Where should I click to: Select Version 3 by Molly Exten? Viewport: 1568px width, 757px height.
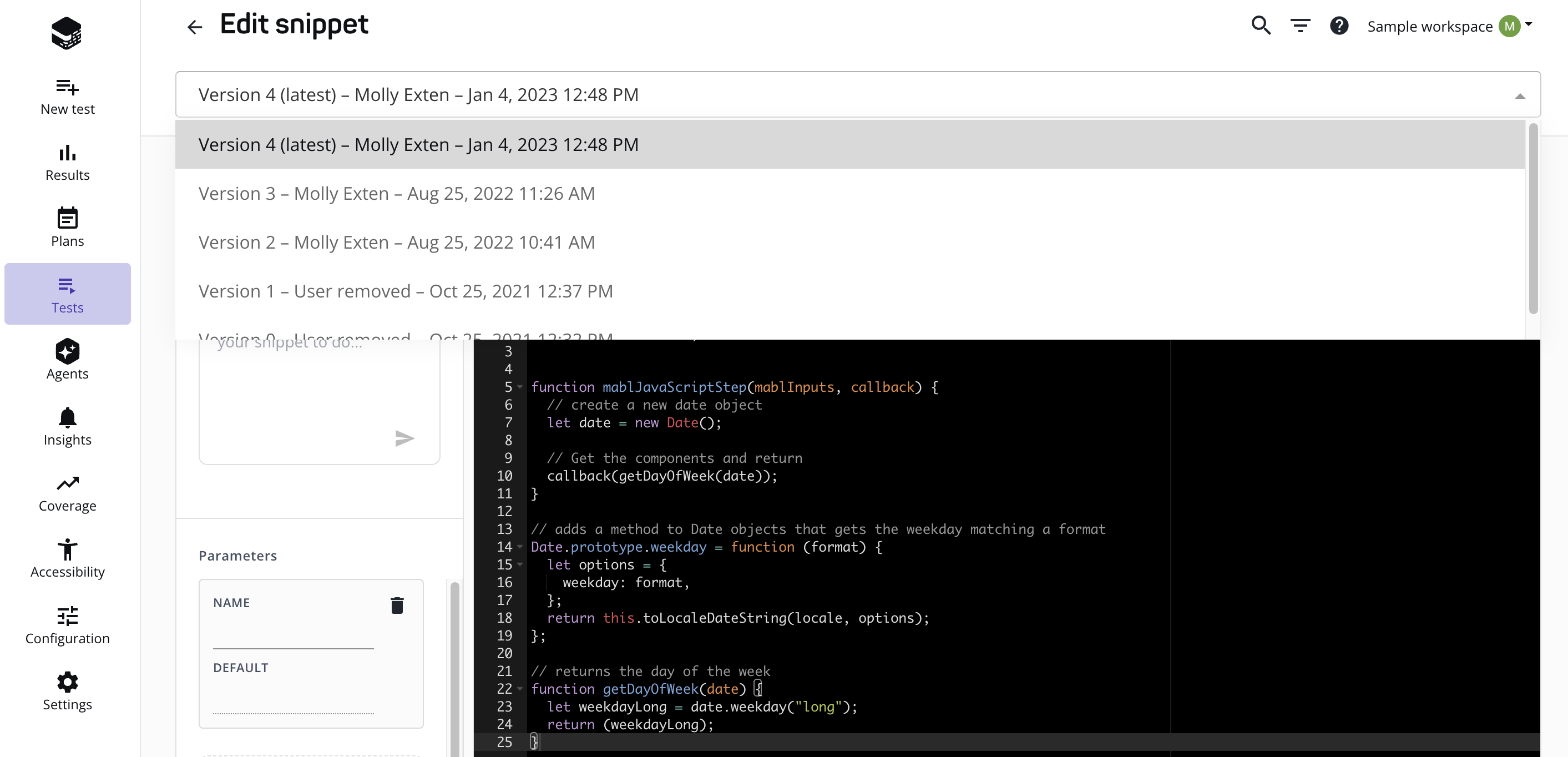point(396,193)
